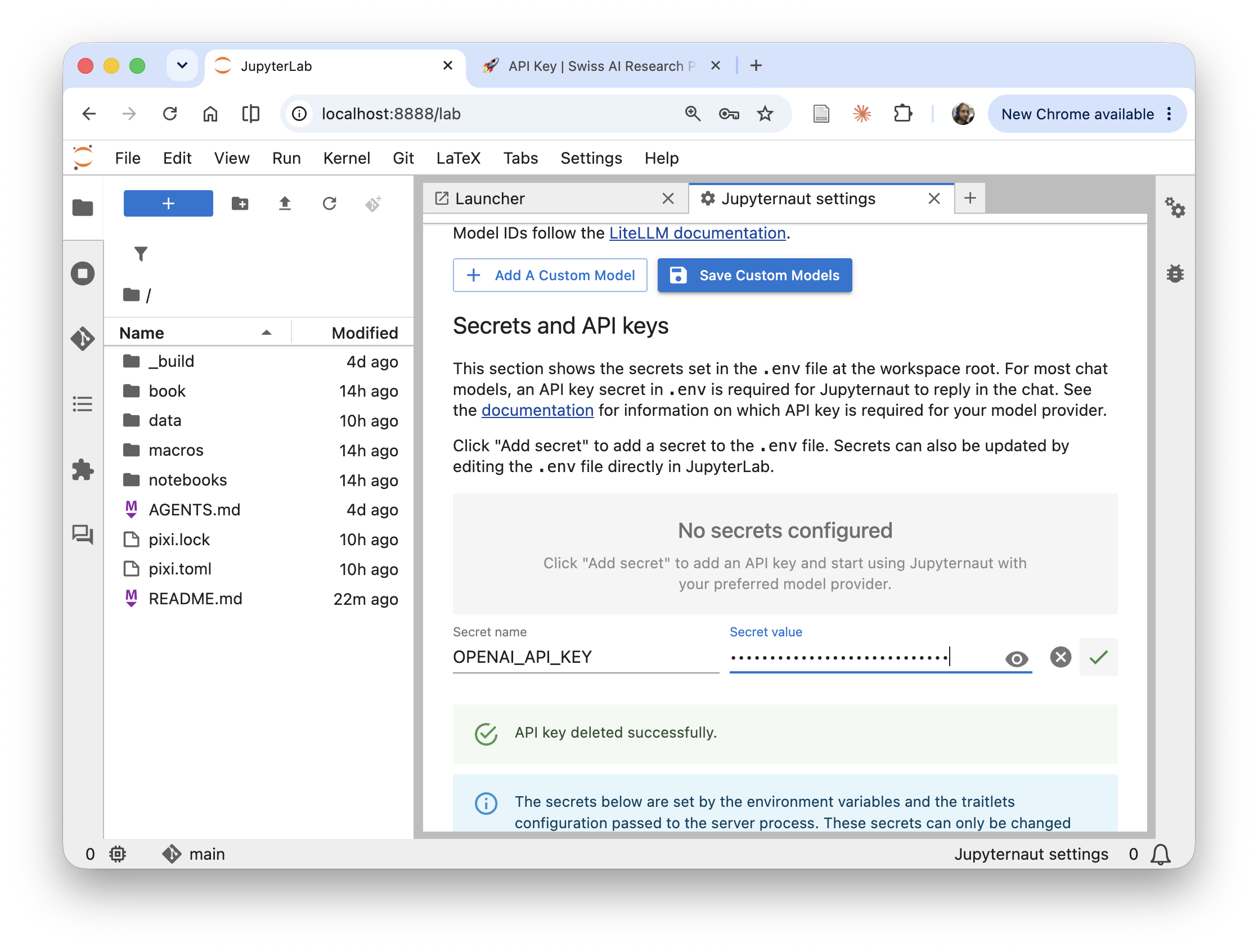Viewport: 1258px width, 952px height.
Task: Sort files by Name column header
Action: point(196,333)
